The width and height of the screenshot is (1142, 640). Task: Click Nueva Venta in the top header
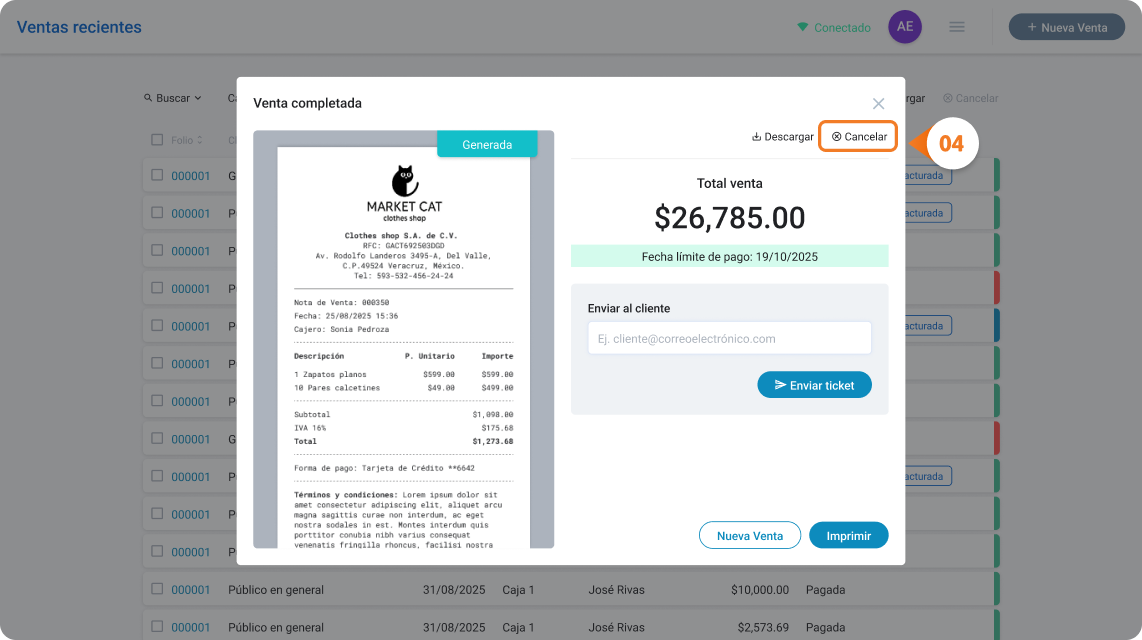1066,27
